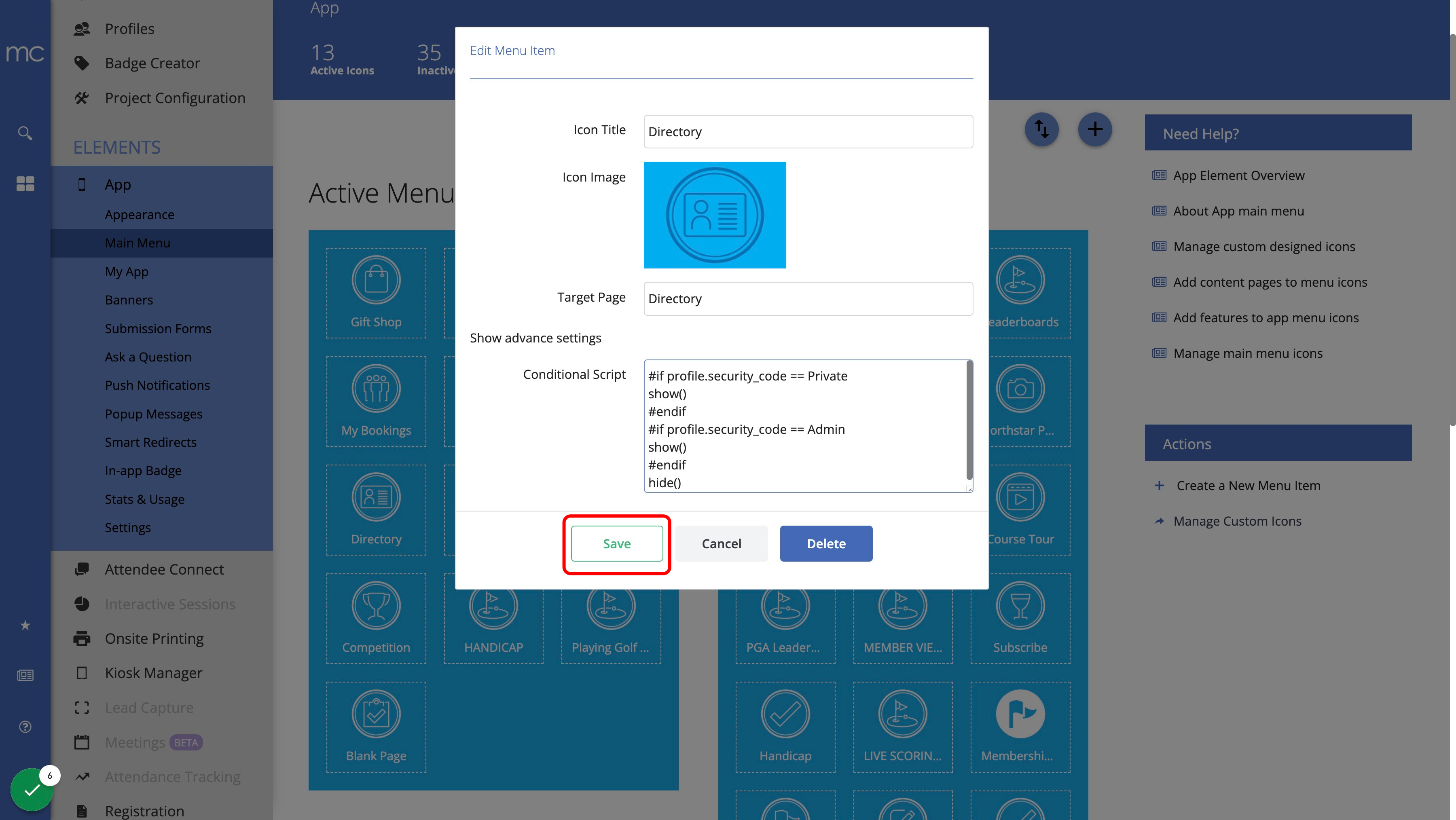The width and height of the screenshot is (1456, 820).
Task: Cancel editing the menu item
Action: coord(721,544)
